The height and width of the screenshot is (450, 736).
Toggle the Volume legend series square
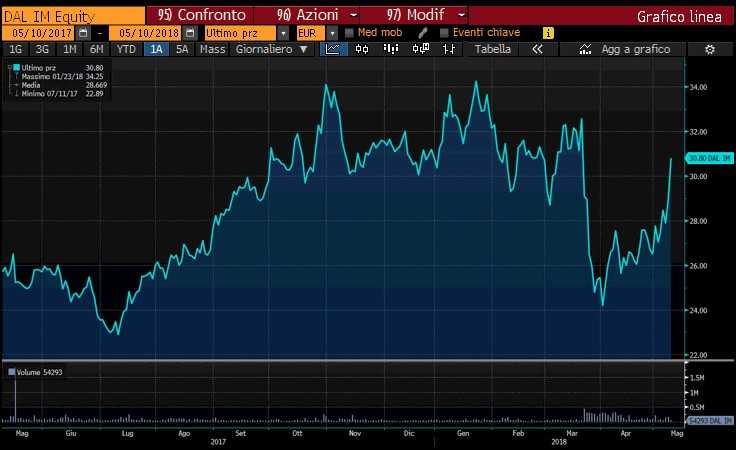(x=12, y=372)
